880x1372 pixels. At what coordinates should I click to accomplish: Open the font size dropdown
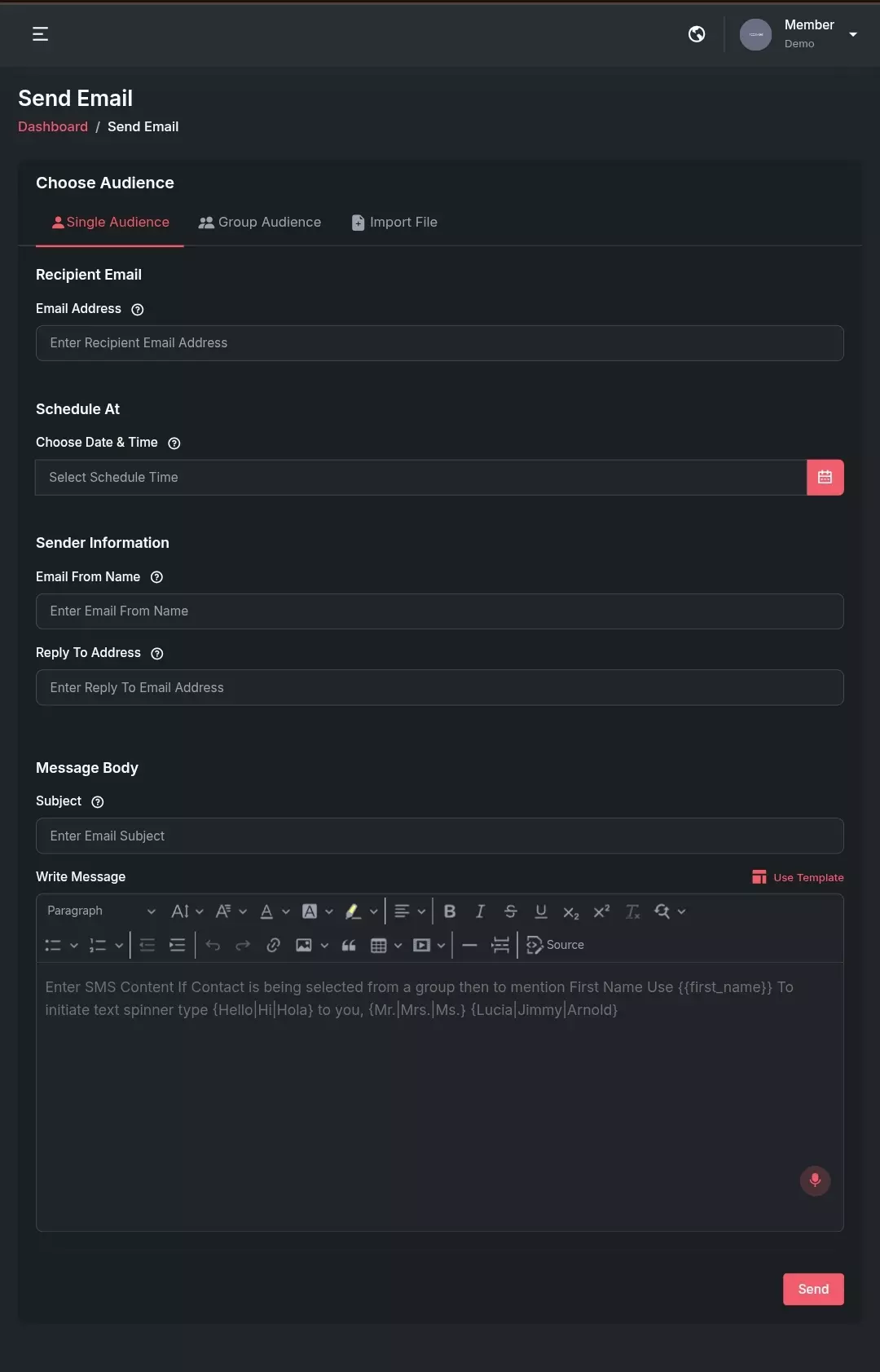click(187, 911)
